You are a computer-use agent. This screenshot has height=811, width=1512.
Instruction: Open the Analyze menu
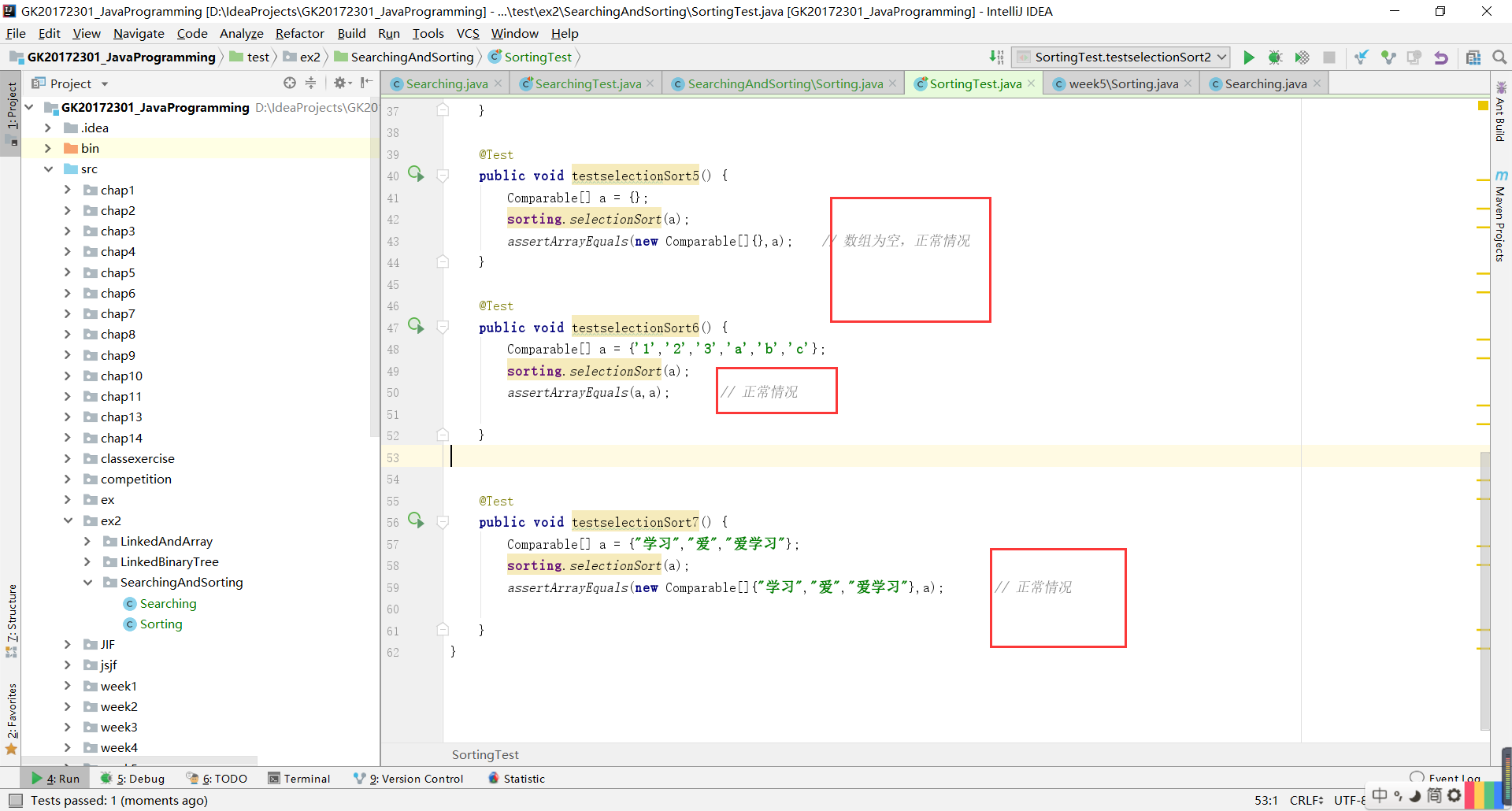(241, 33)
